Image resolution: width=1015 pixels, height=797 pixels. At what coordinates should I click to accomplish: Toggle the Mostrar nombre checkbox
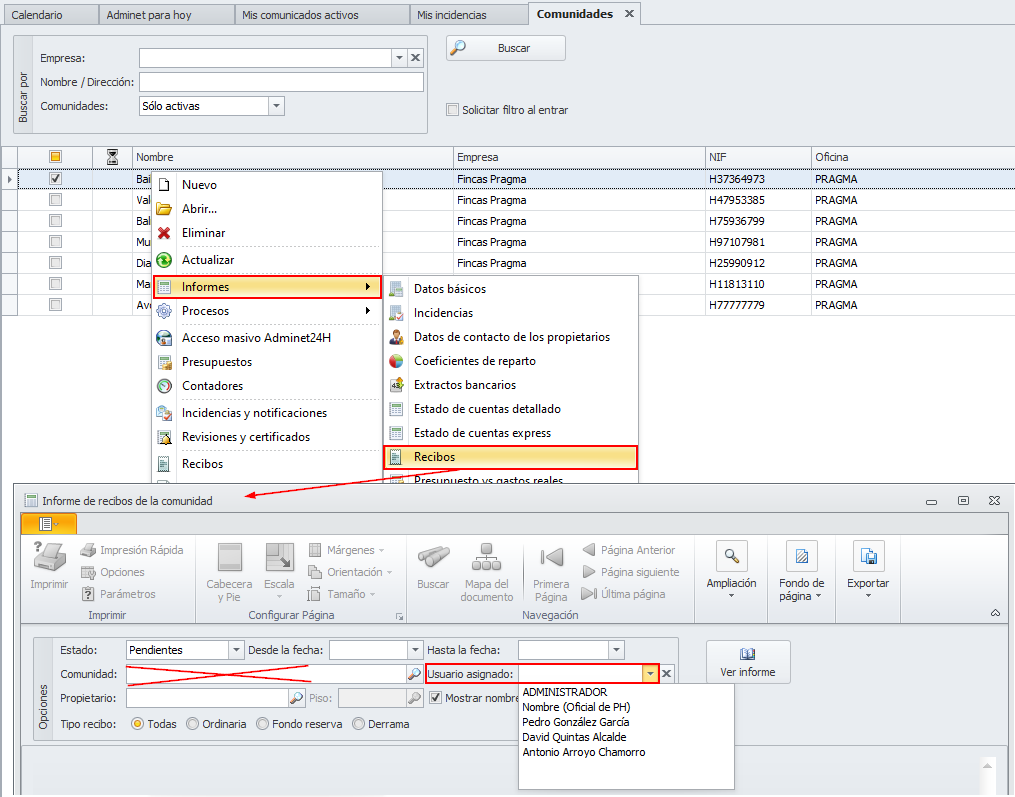(436, 698)
